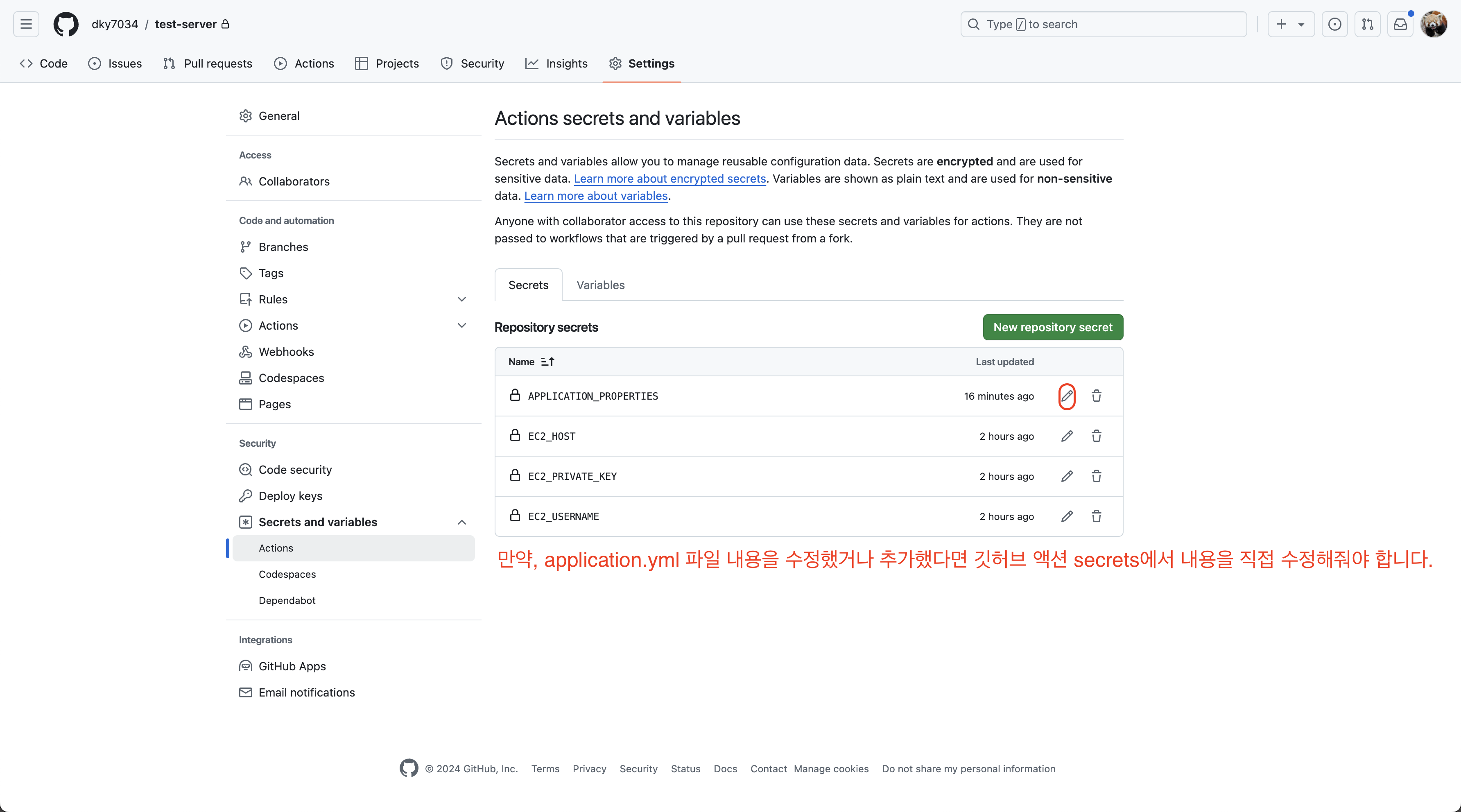1461x812 pixels.
Task: Collapse Secrets and variables section
Action: point(461,522)
